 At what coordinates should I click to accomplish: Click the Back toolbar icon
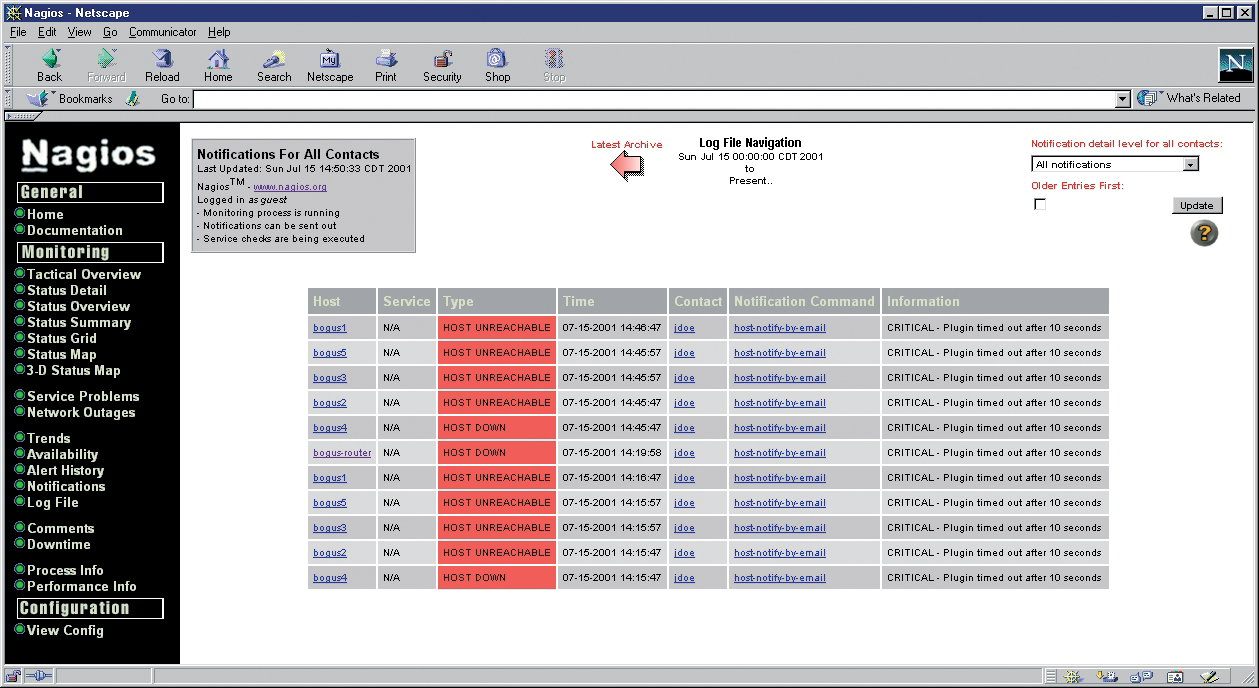pos(49,66)
